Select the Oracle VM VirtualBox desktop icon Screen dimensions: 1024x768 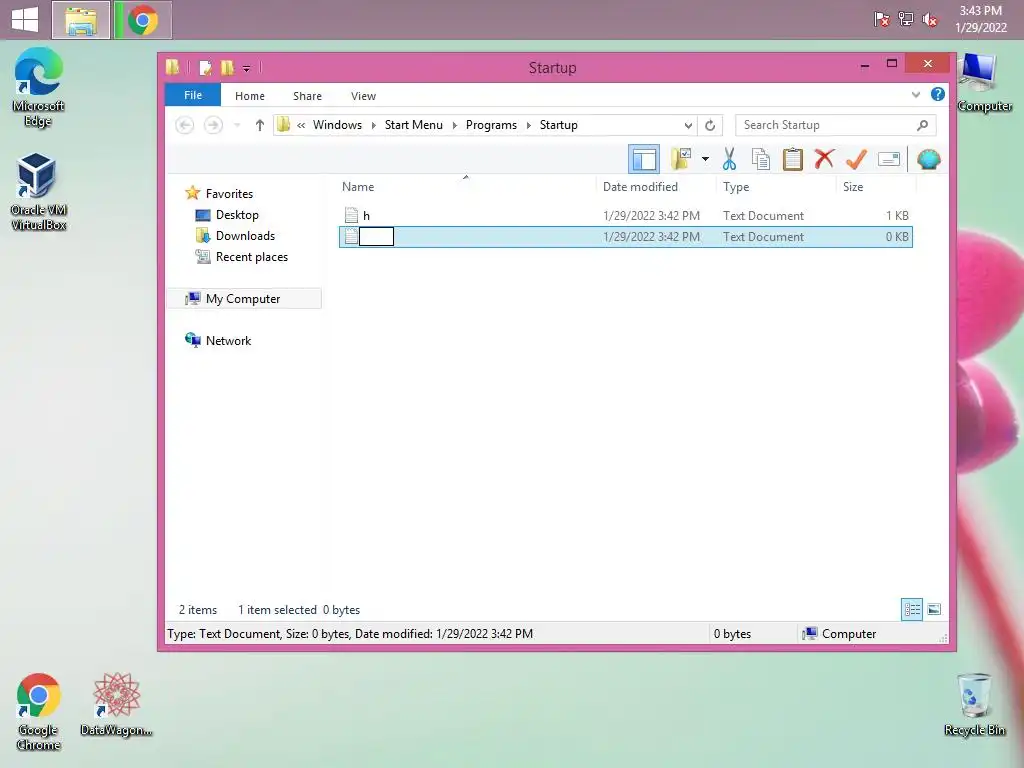click(x=38, y=191)
